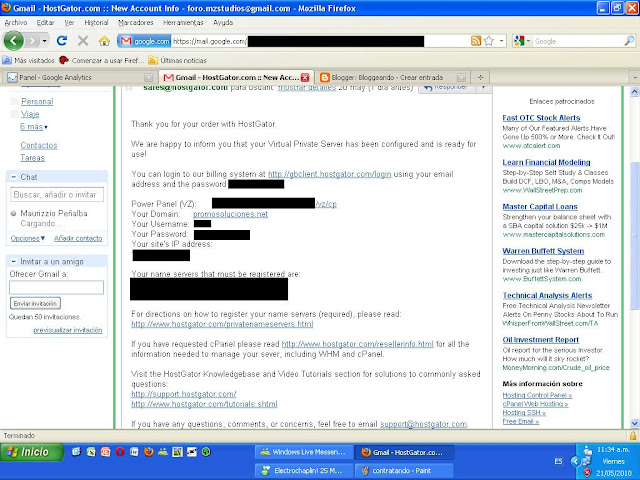The width and height of the screenshot is (640, 480).
Task: Open the reply options dropdown arrow
Action: [x=483, y=87]
